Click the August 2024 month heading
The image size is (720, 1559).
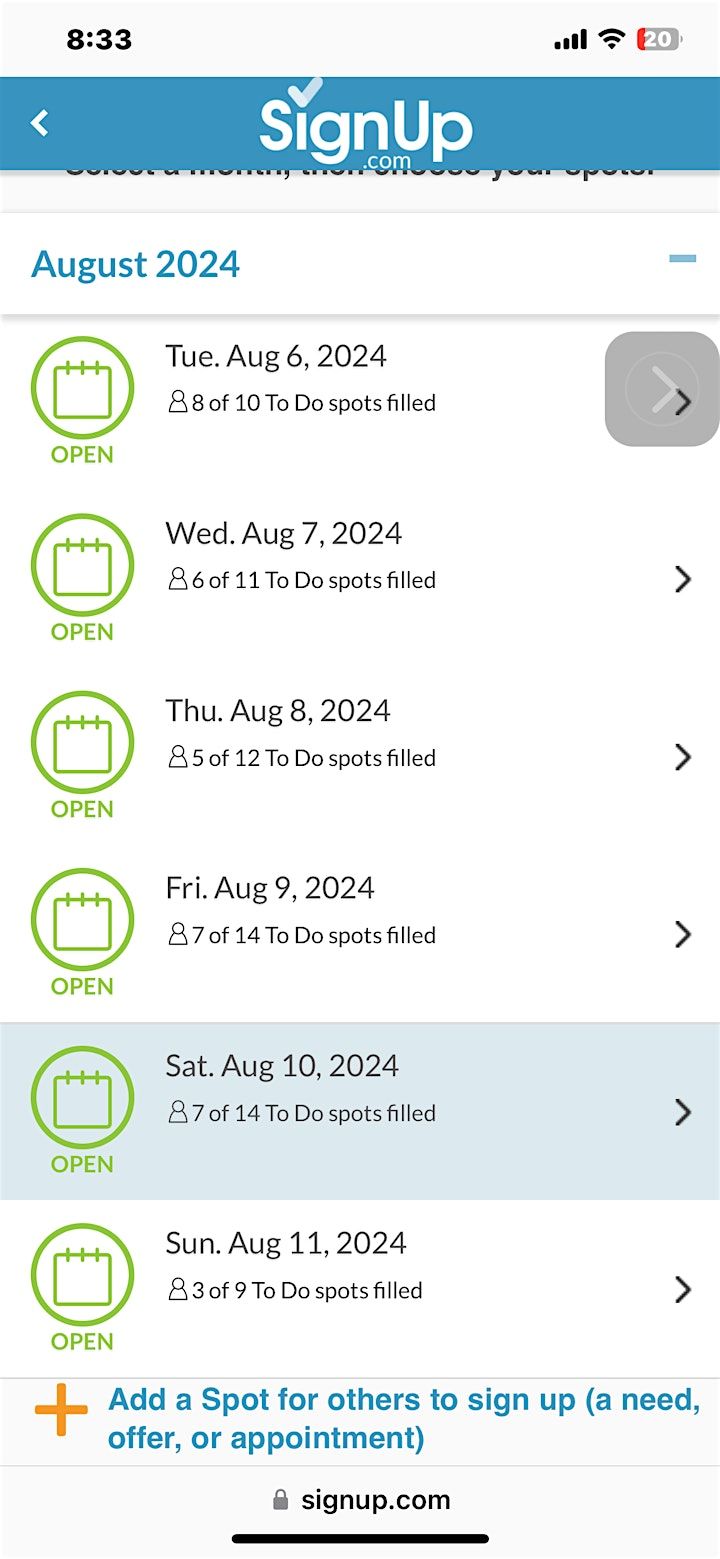136,264
